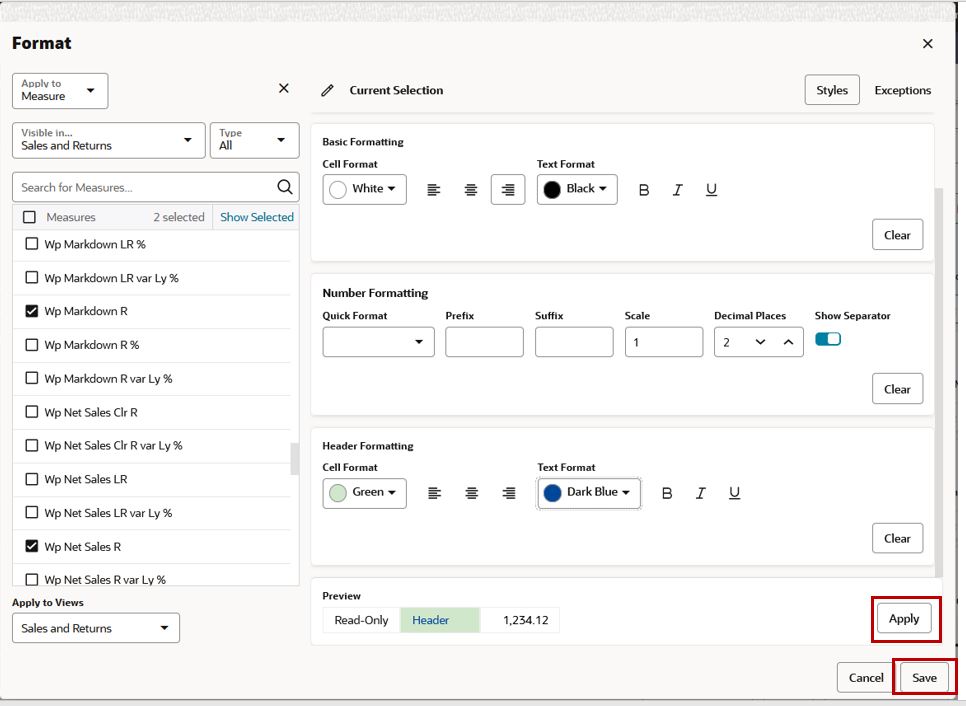Uncheck the Wp Markdown R measure
This screenshot has height=706, width=966.
(31, 311)
